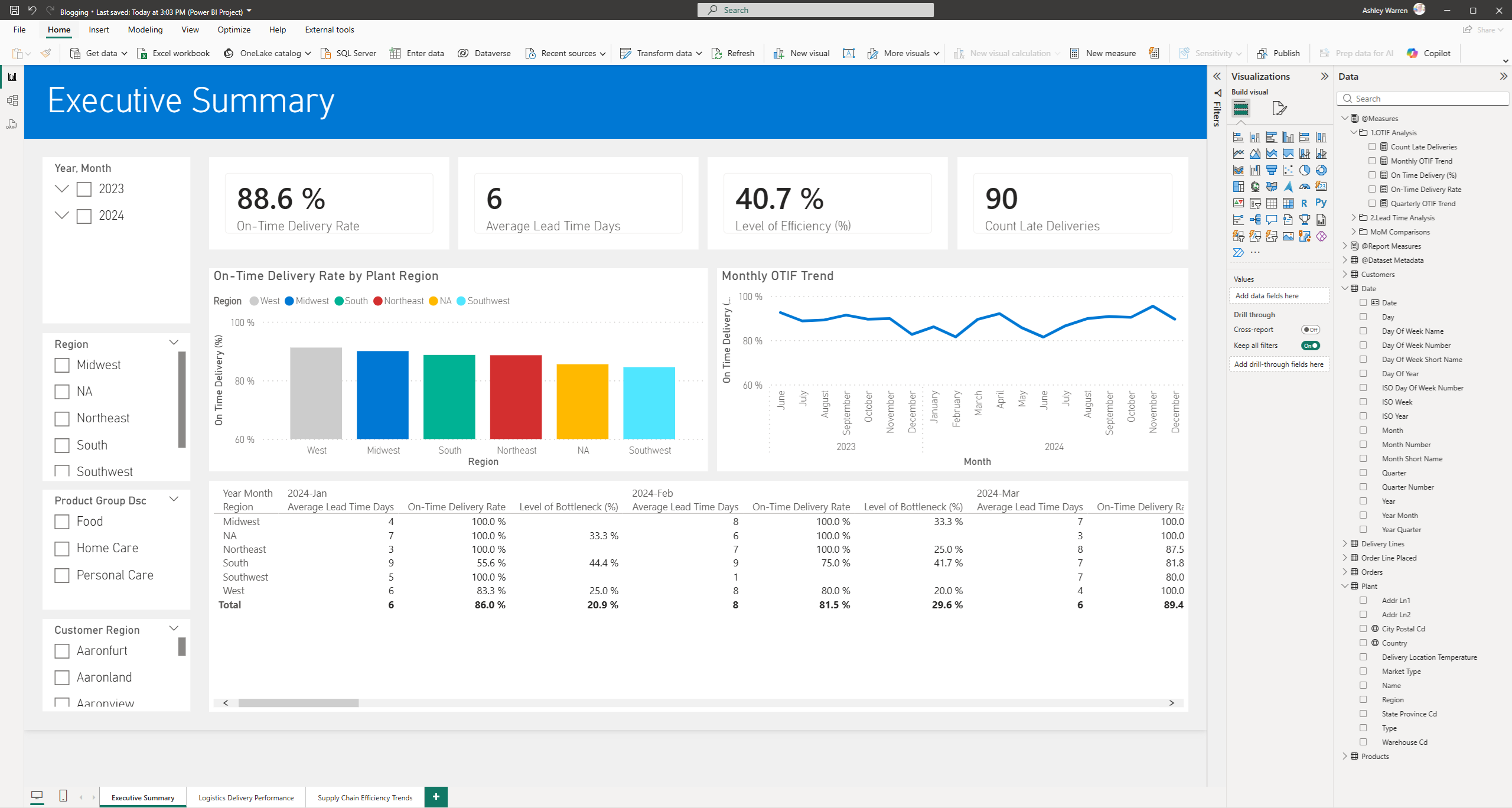Open the Logistics Delivery Performance page tab
The width and height of the screenshot is (1512, 808).
click(x=245, y=797)
